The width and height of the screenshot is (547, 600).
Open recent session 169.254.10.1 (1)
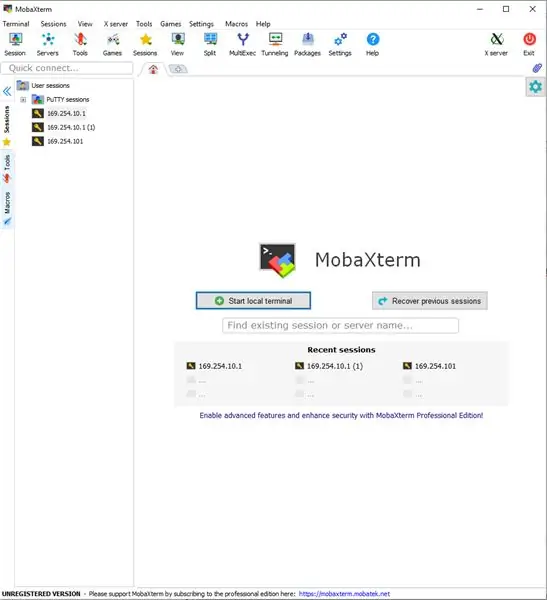(x=329, y=366)
